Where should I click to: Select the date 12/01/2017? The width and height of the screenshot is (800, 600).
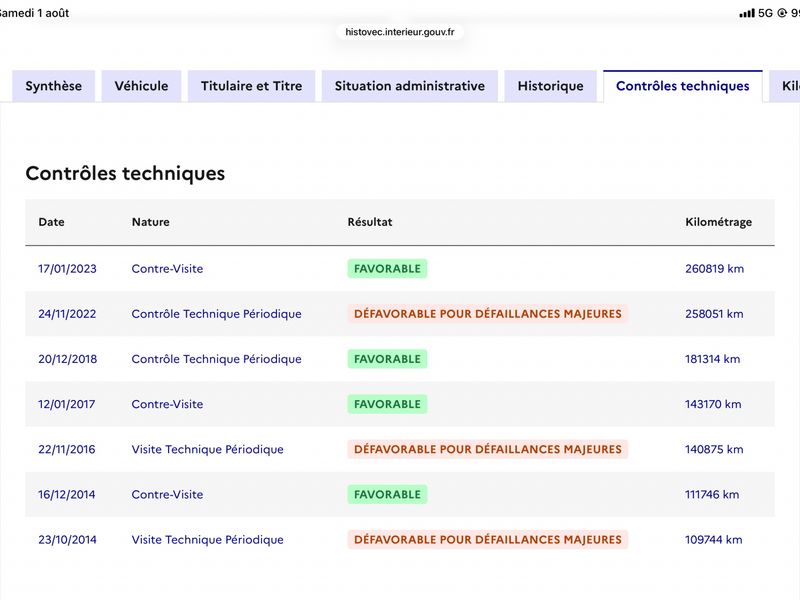click(67, 404)
